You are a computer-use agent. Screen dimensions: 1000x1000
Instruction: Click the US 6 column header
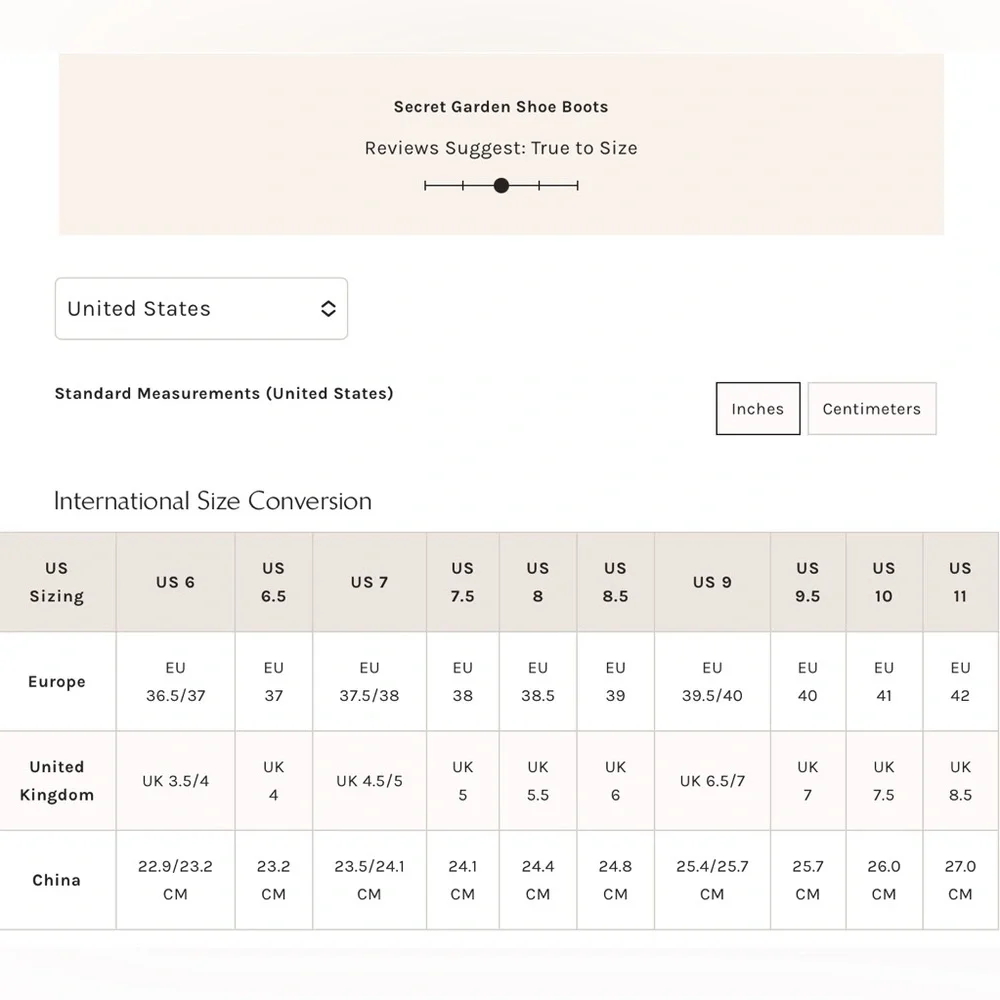click(x=175, y=582)
